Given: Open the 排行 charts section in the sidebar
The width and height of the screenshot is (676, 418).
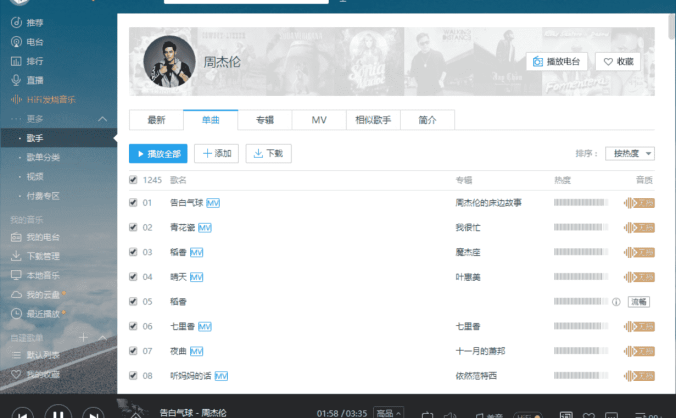Looking at the screenshot, I should 27,61.
